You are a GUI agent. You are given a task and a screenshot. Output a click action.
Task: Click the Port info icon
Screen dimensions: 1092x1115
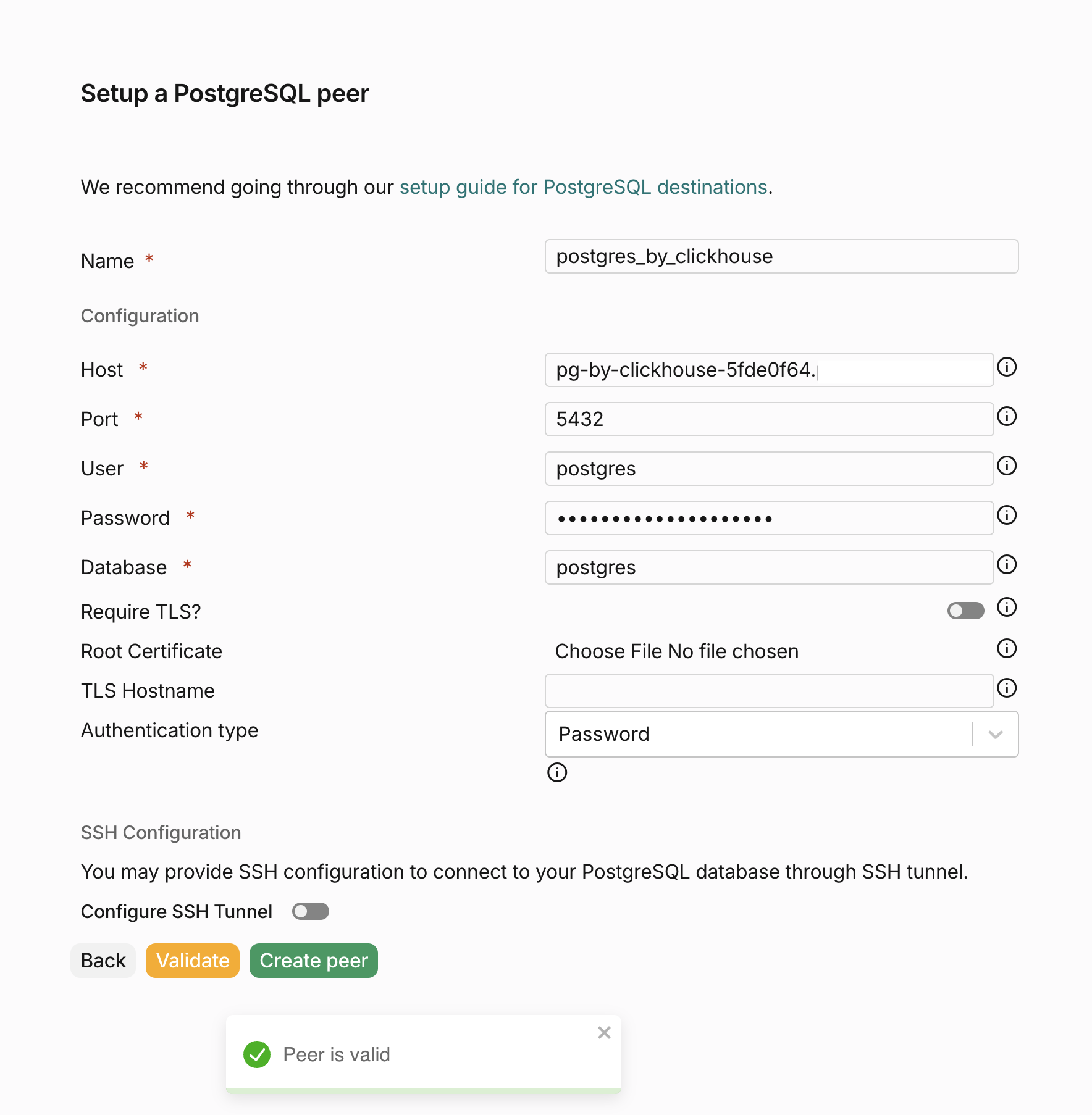1006,417
